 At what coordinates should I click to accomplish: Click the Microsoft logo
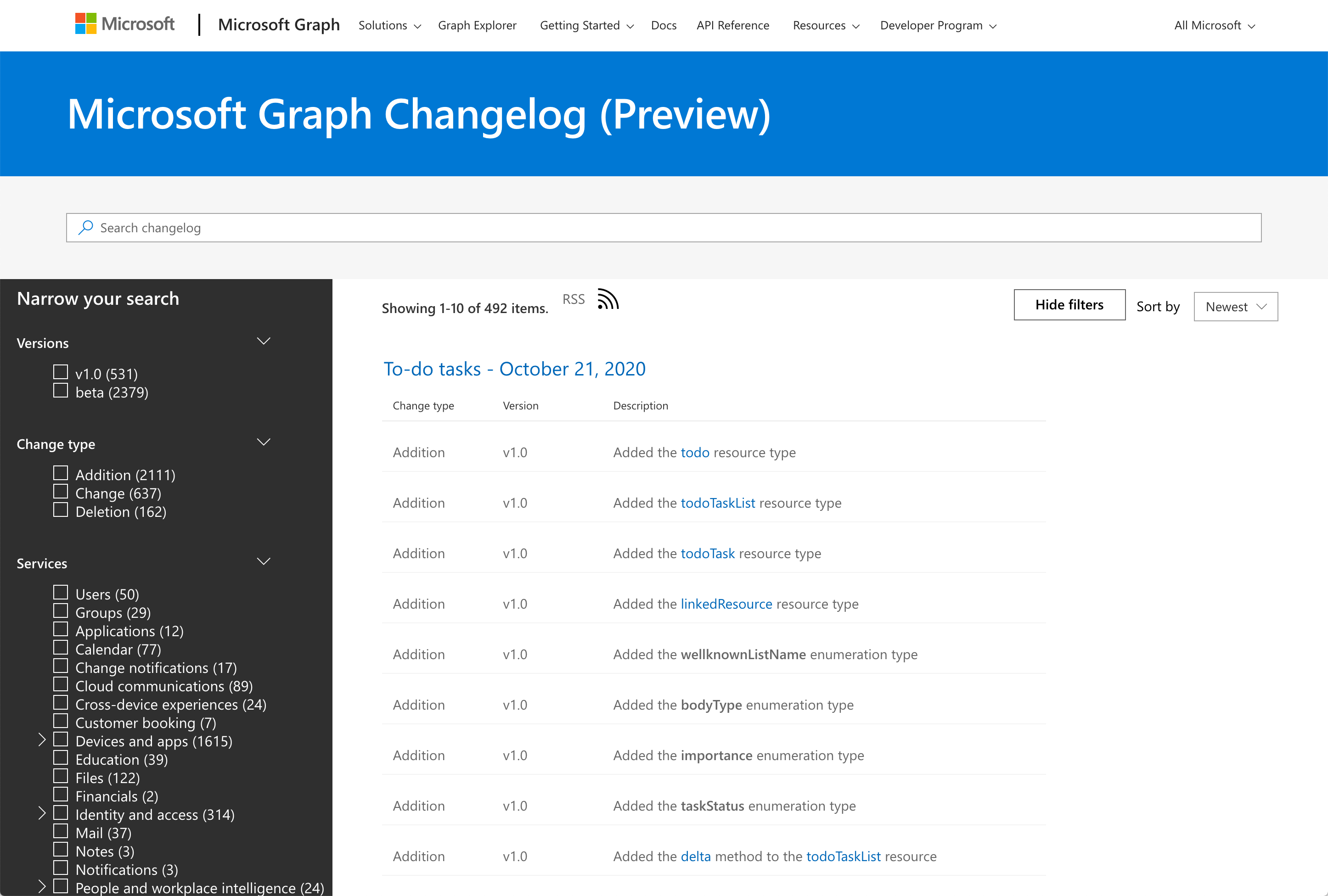coord(124,24)
